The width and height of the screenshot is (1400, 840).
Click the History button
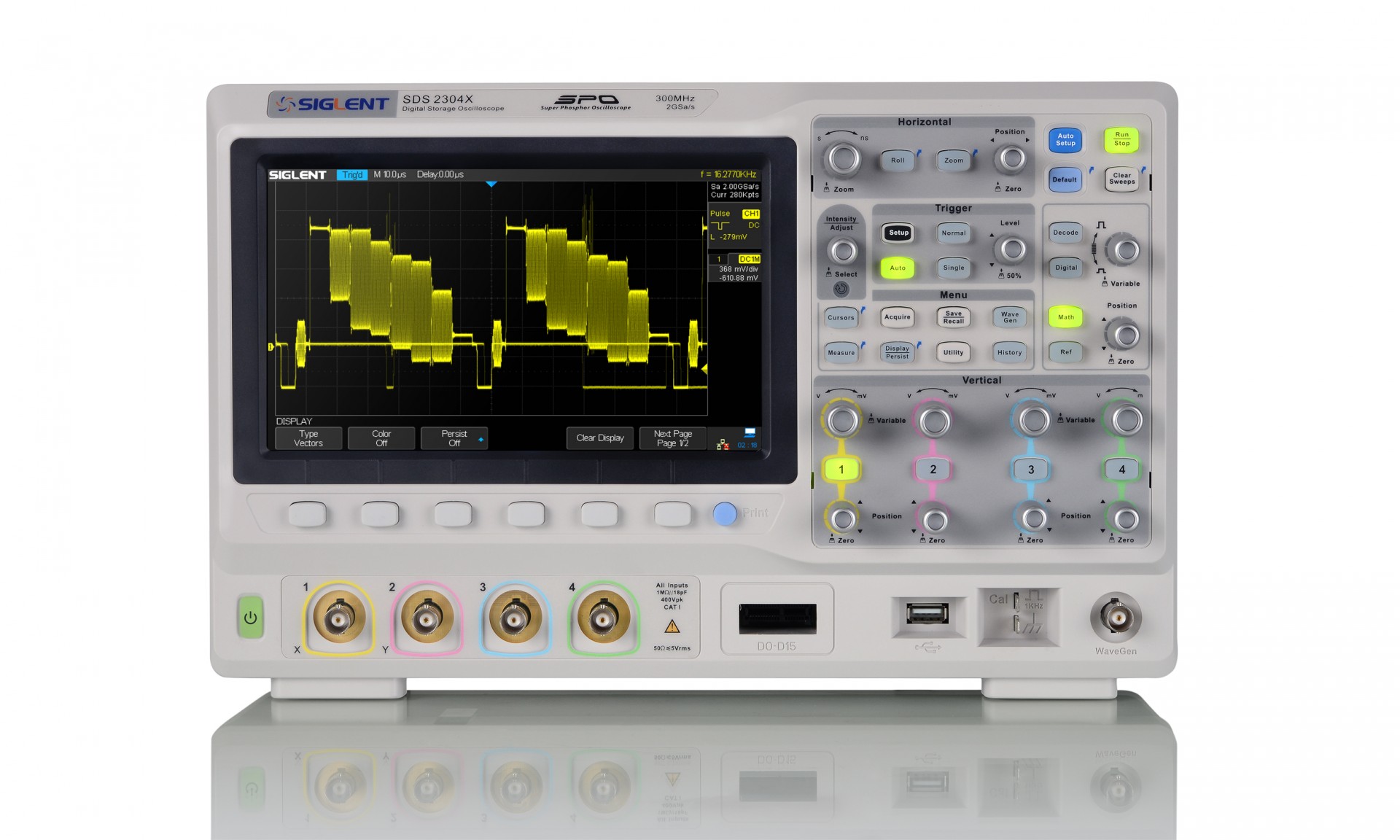point(1010,352)
